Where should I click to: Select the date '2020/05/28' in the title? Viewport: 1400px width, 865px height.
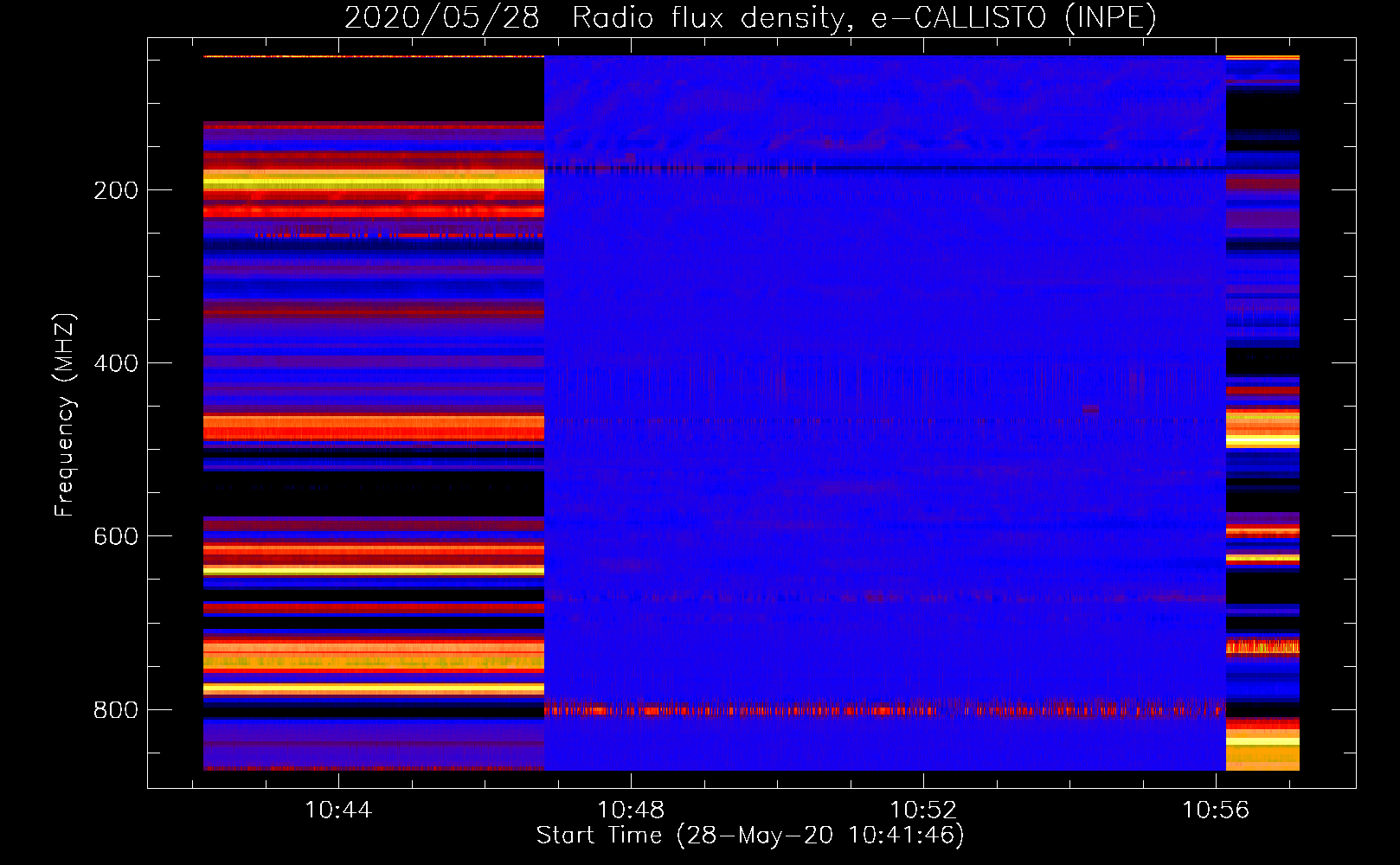[x=441, y=17]
